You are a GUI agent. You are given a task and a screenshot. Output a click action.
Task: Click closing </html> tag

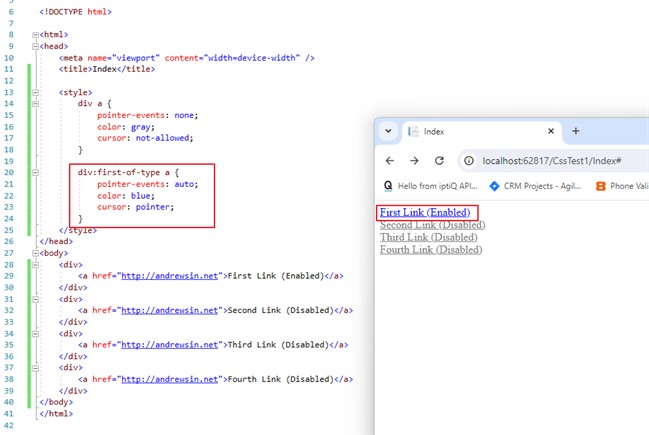pos(56,413)
